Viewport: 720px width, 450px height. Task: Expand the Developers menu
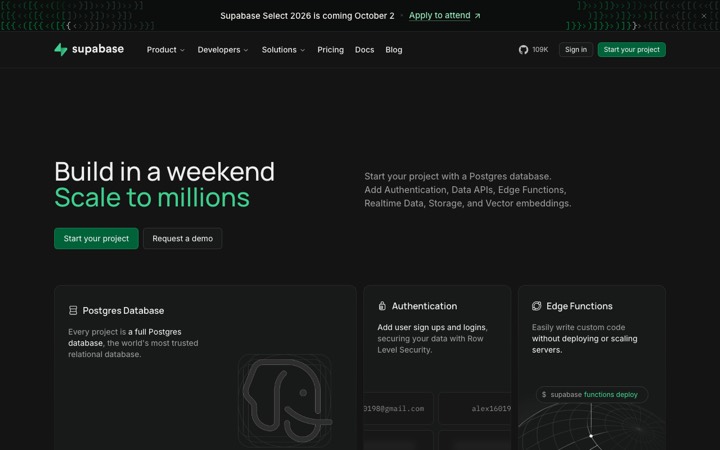(223, 50)
